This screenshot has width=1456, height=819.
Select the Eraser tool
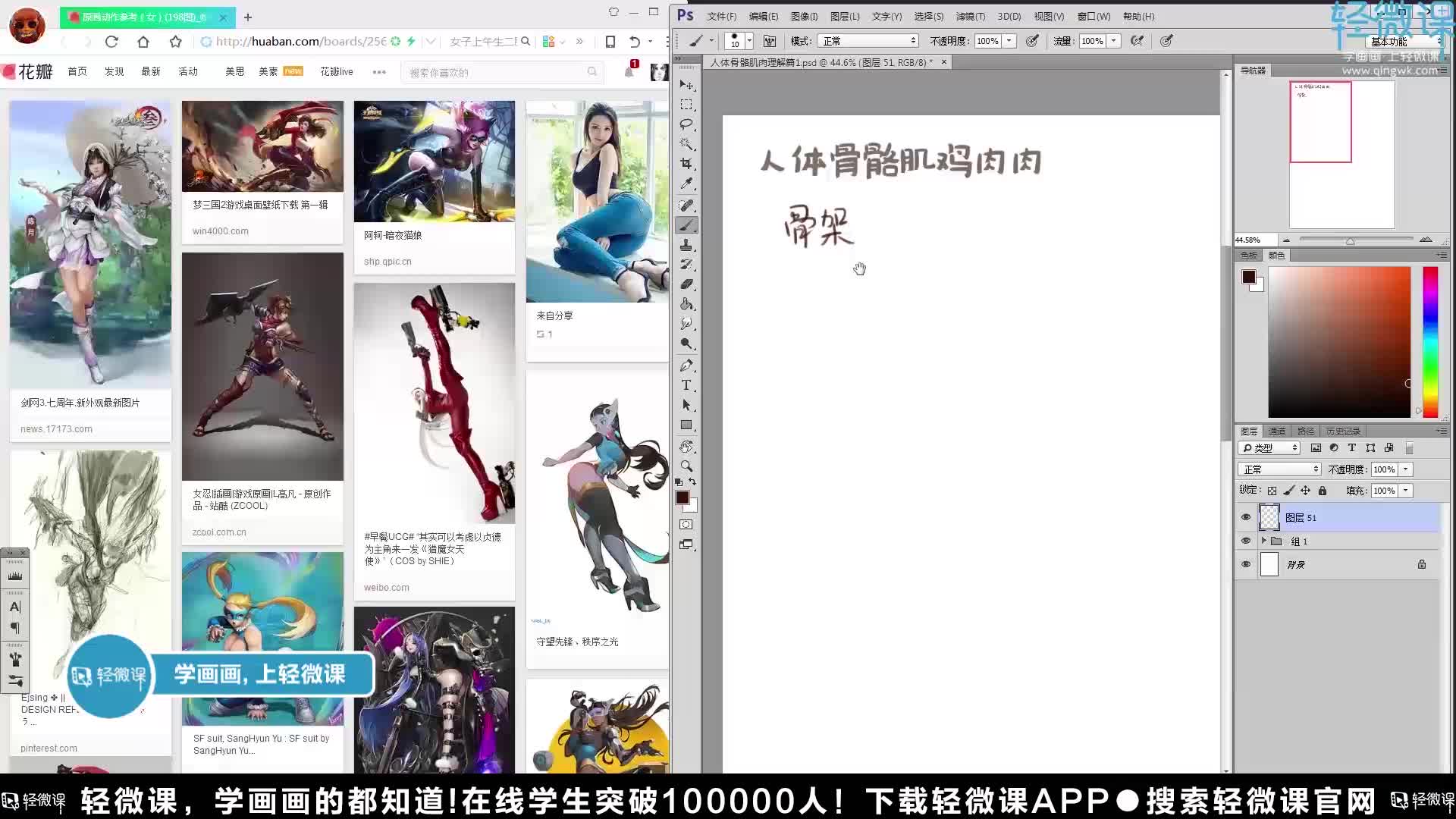[687, 286]
